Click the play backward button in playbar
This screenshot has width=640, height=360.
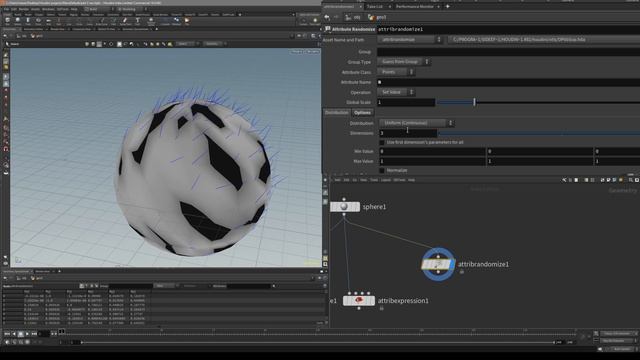pos(13,333)
